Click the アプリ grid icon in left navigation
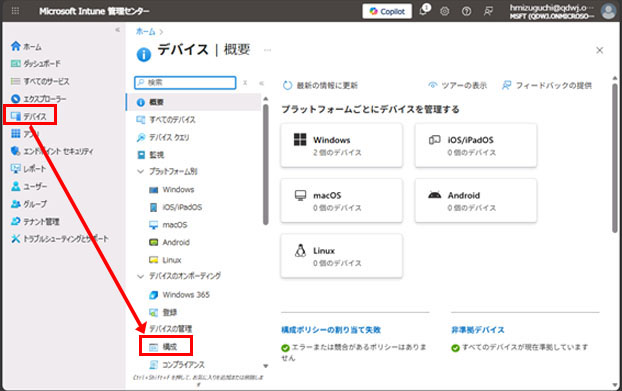622x391 pixels. pos(16,133)
